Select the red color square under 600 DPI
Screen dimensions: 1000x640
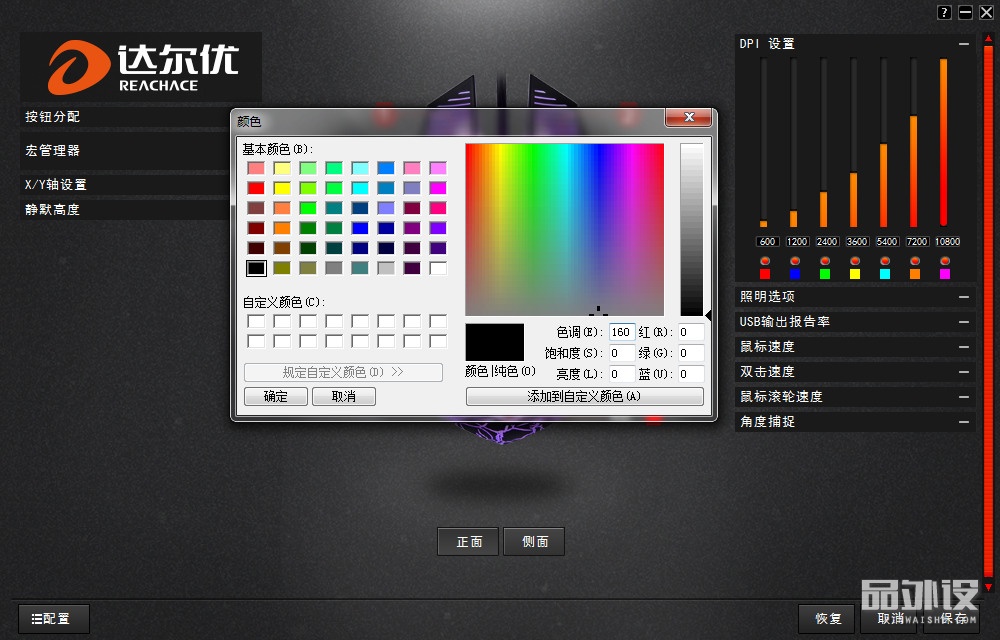click(765, 273)
